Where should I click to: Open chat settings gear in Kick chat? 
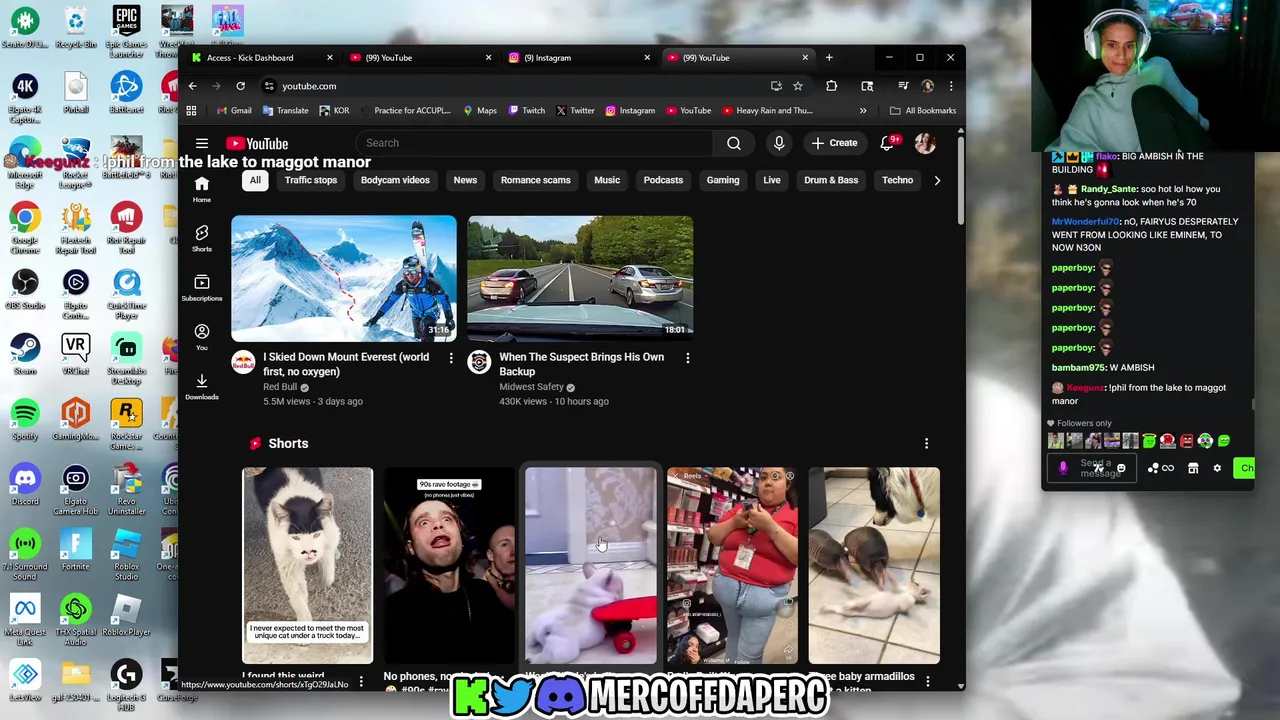[1217, 468]
